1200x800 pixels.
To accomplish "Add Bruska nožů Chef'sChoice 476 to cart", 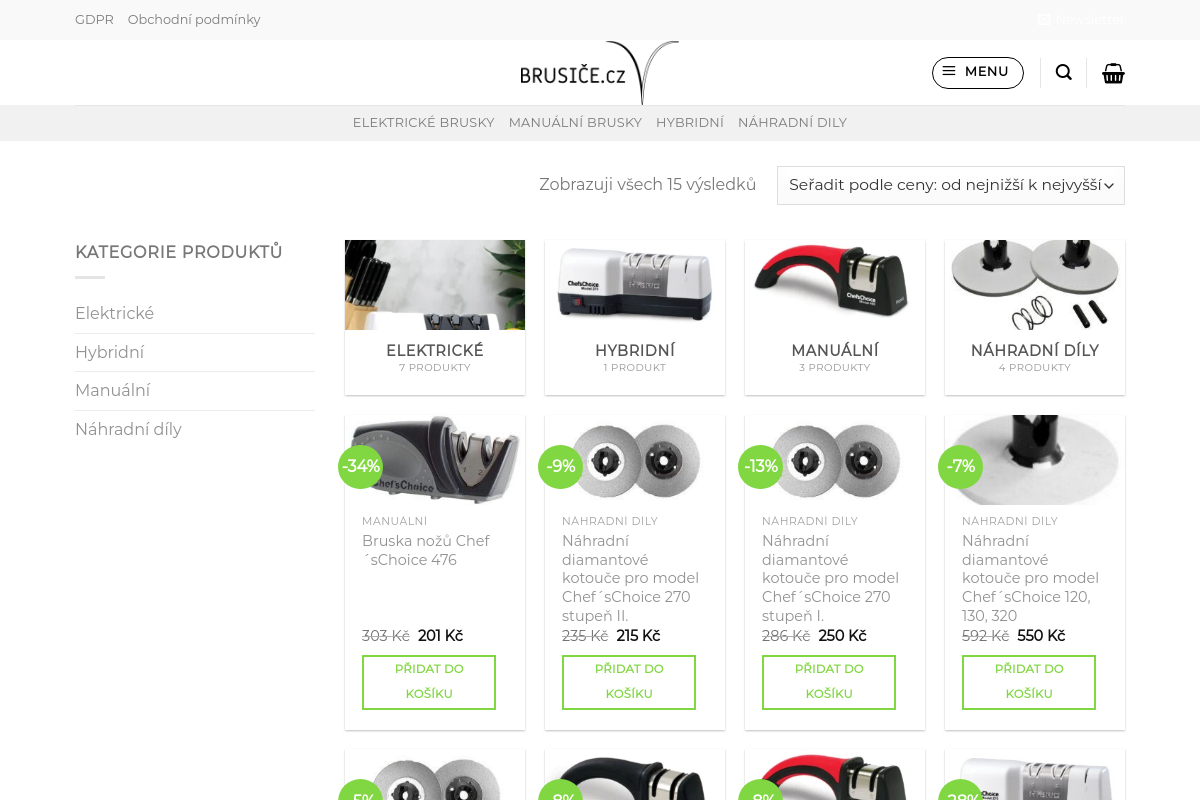I will (x=429, y=682).
